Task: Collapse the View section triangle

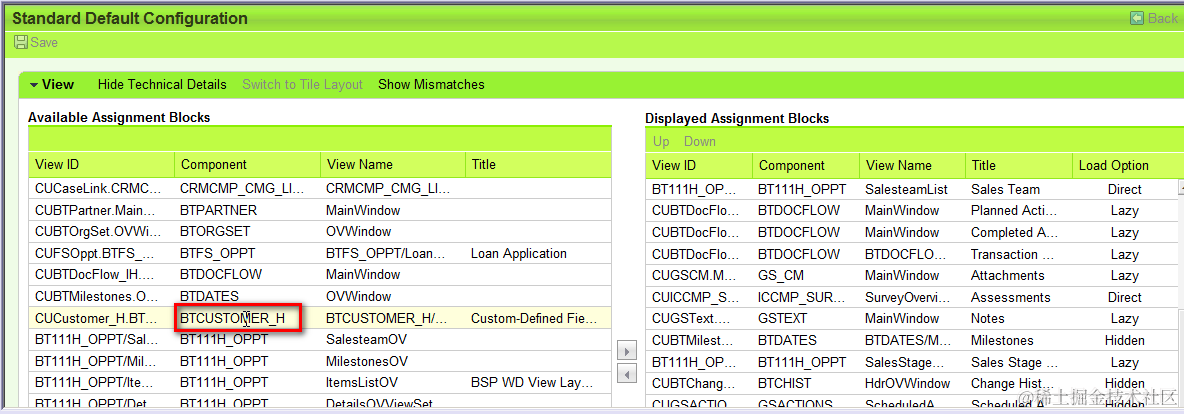Action: pyautogui.click(x=34, y=85)
